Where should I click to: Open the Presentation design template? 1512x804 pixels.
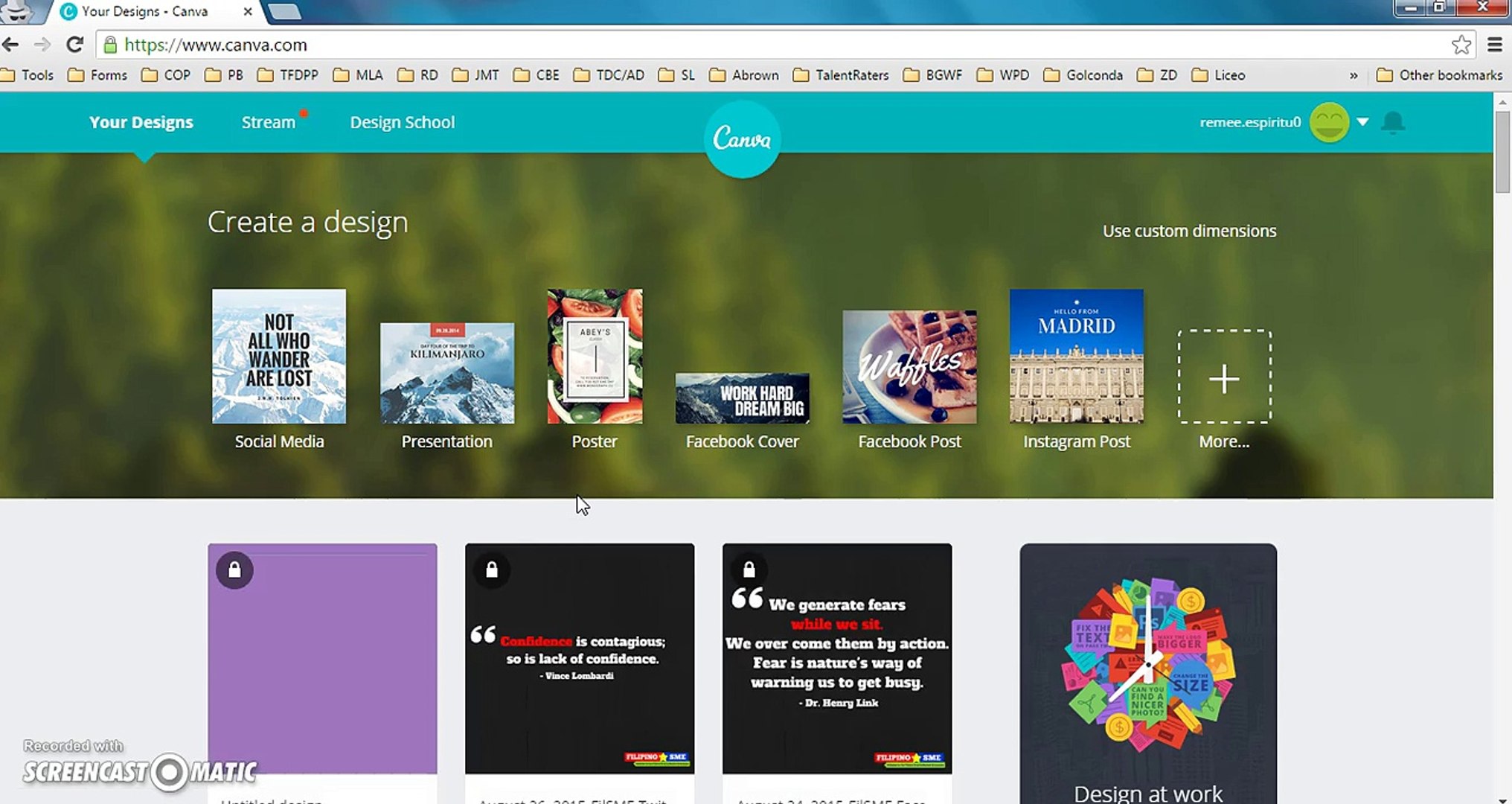point(446,370)
